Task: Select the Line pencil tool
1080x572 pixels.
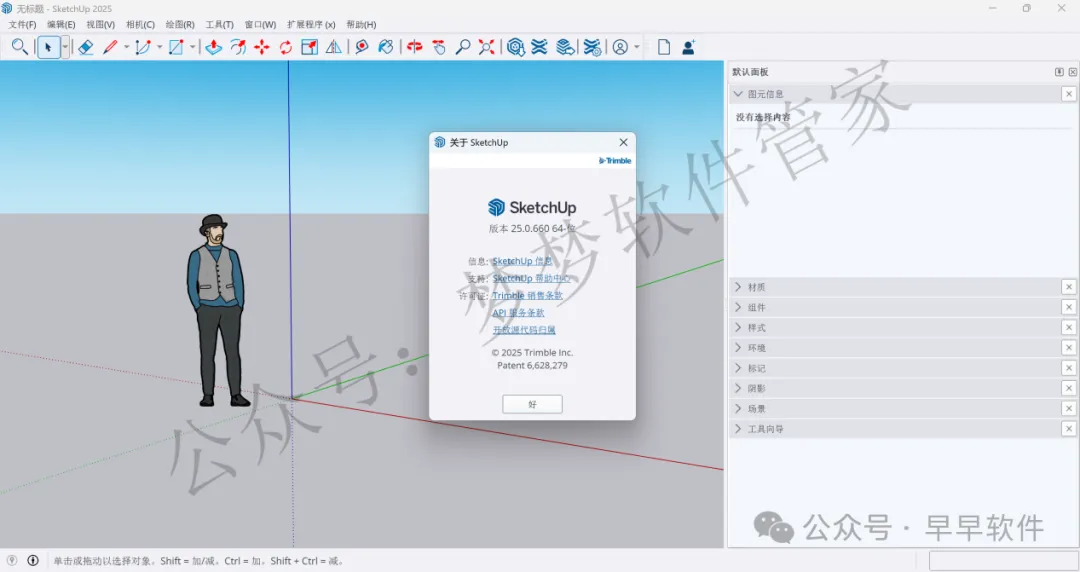Action: point(110,47)
